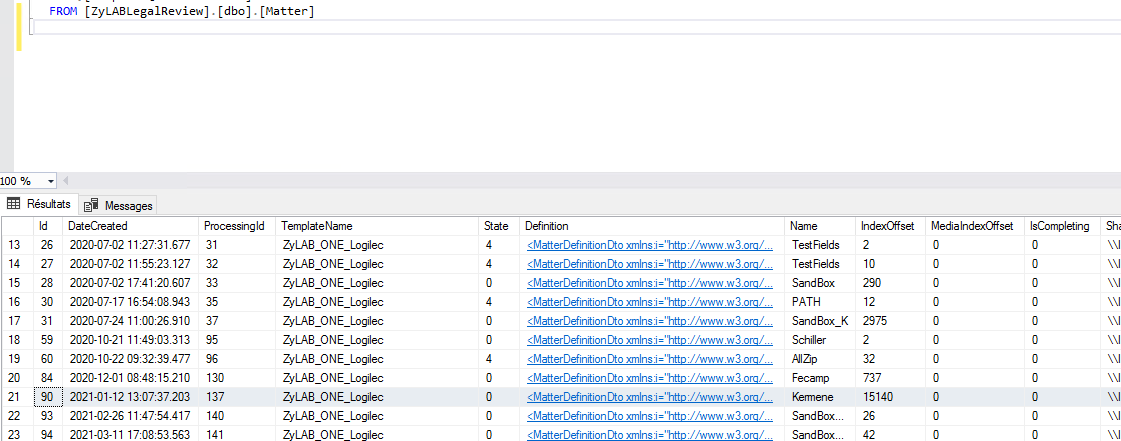Open Definition XML link for SandBox_K row
This screenshot has width=1121, height=441.
click(x=650, y=321)
